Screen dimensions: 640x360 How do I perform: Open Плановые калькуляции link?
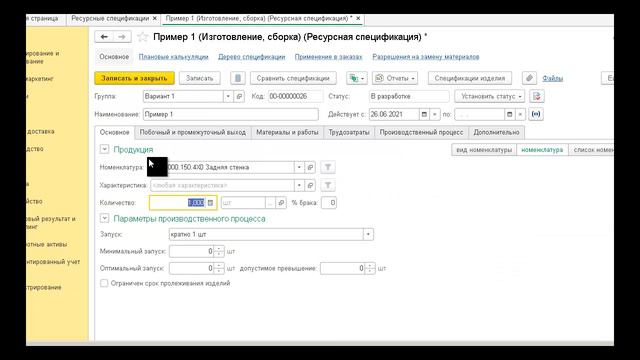click(x=173, y=57)
